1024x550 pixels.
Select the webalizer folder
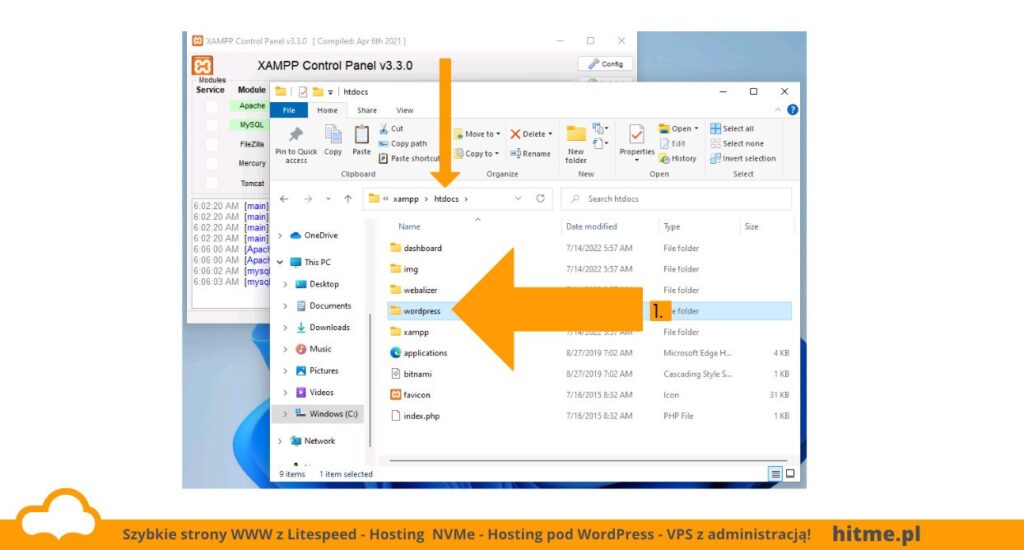(413, 290)
